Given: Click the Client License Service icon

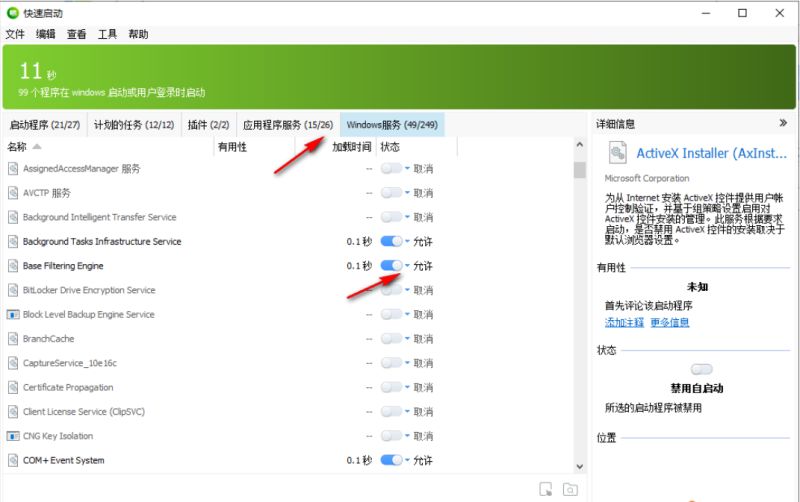Looking at the screenshot, I should coord(13,412).
